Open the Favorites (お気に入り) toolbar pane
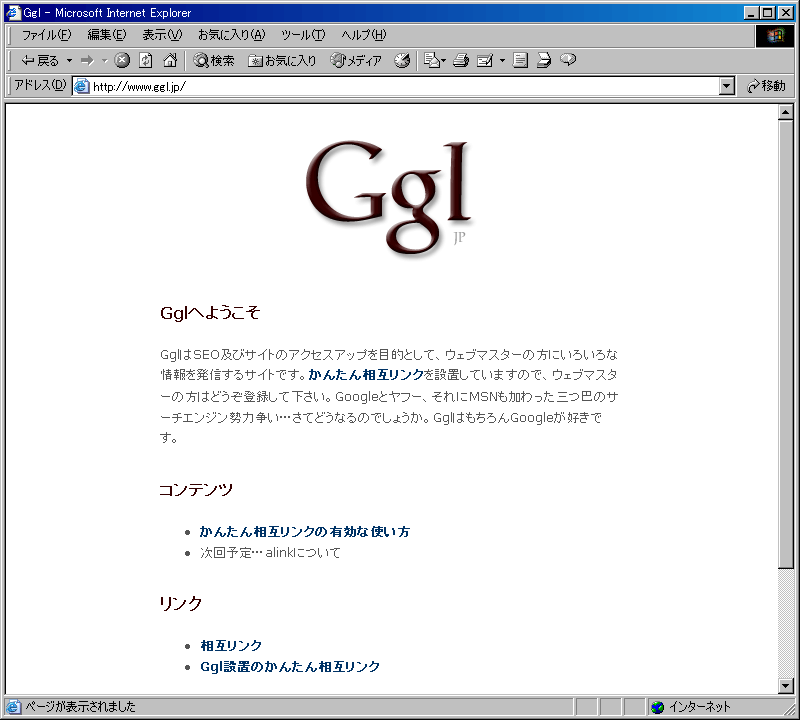Image resolution: width=800 pixels, height=720 pixels. click(x=282, y=61)
